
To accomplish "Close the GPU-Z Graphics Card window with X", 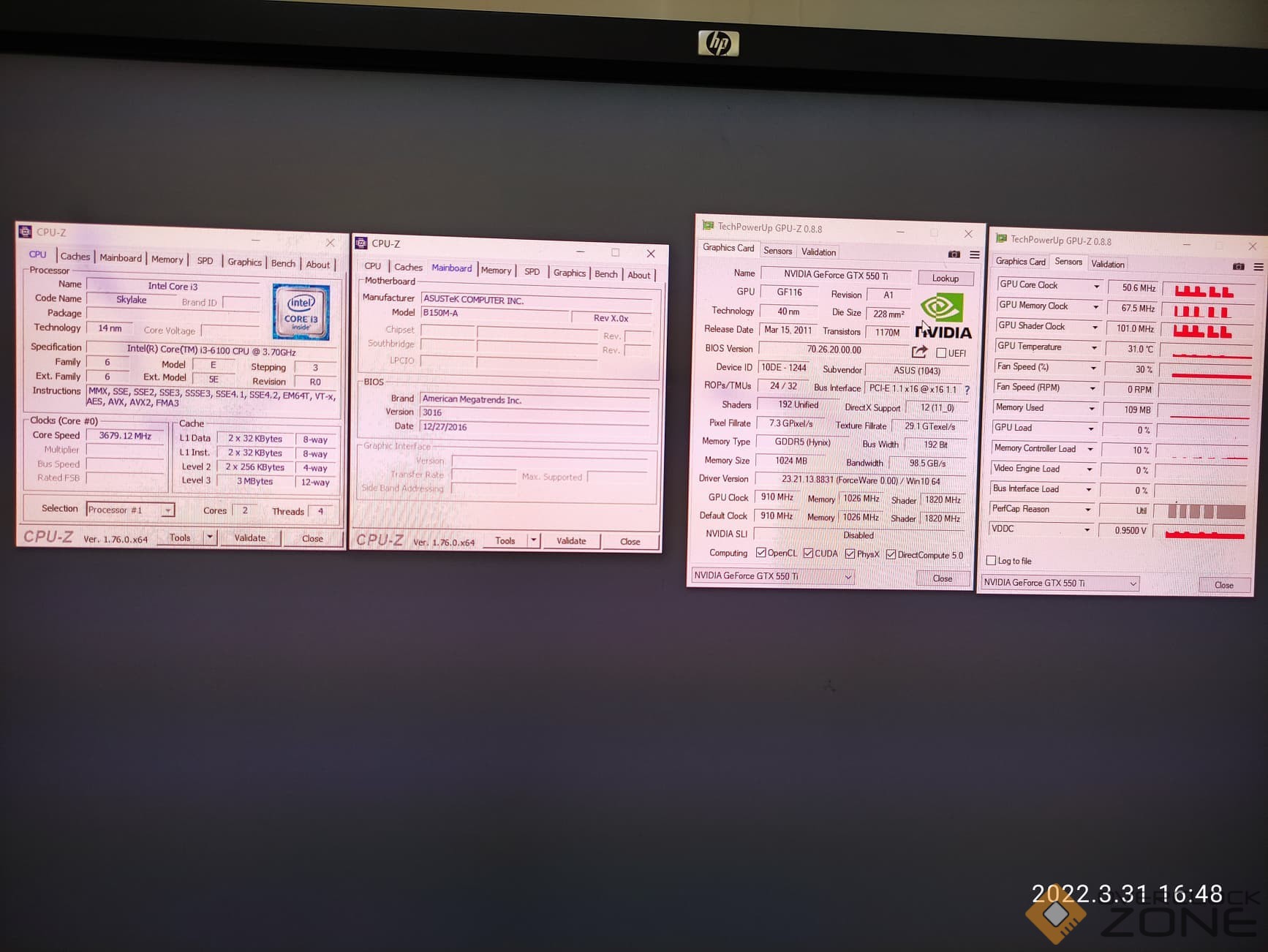I will pos(968,234).
